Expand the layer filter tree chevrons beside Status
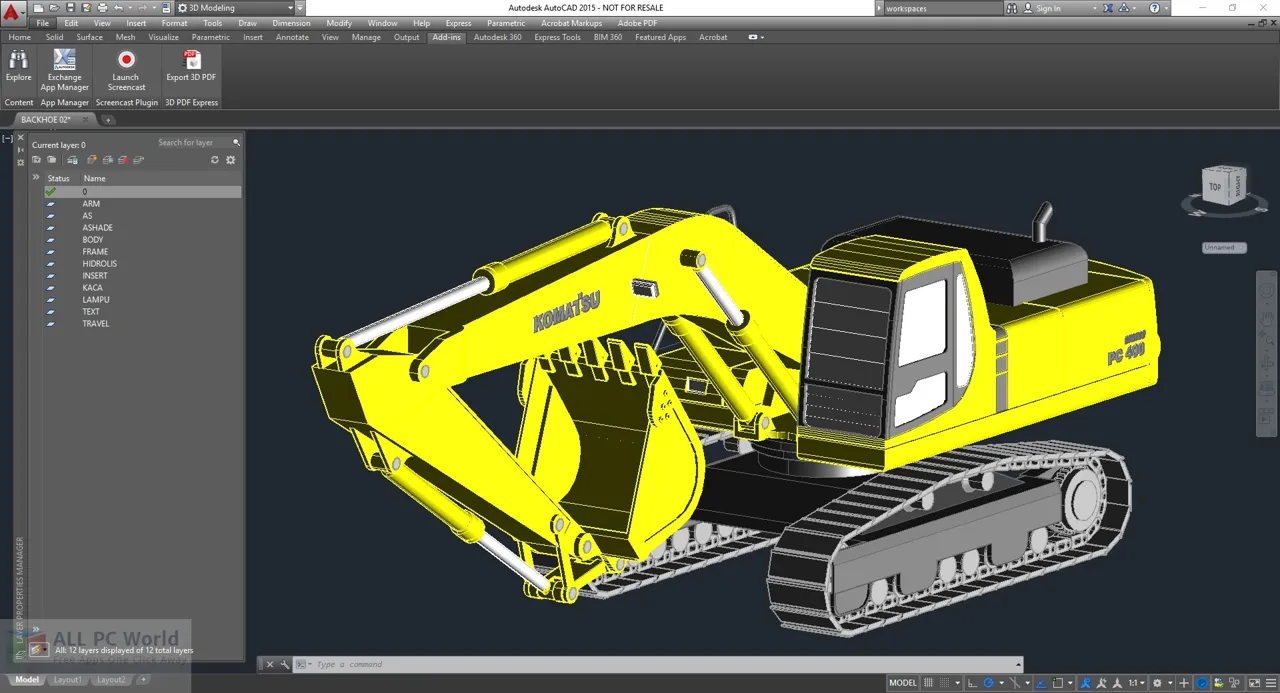This screenshot has width=1280, height=693. click(x=36, y=177)
